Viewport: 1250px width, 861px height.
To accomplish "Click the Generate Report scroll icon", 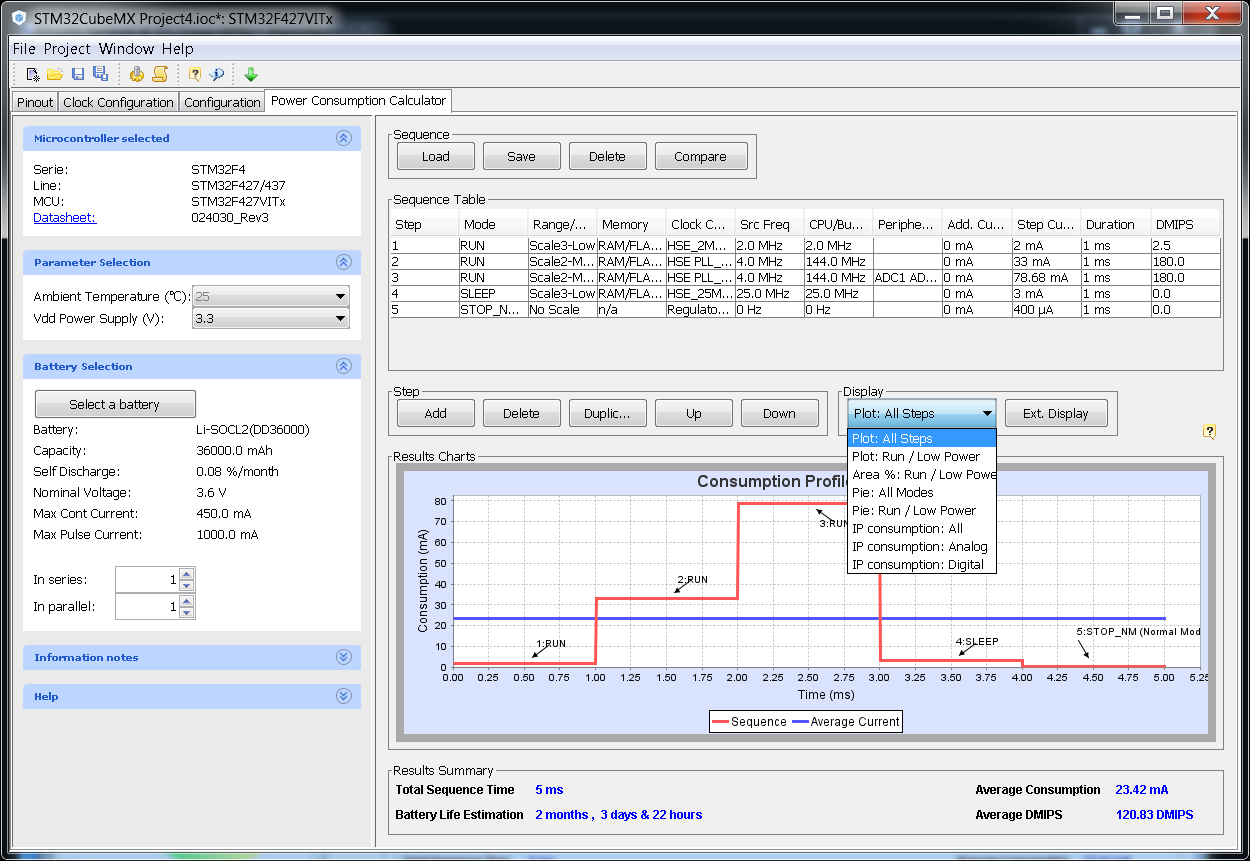I will (158, 74).
